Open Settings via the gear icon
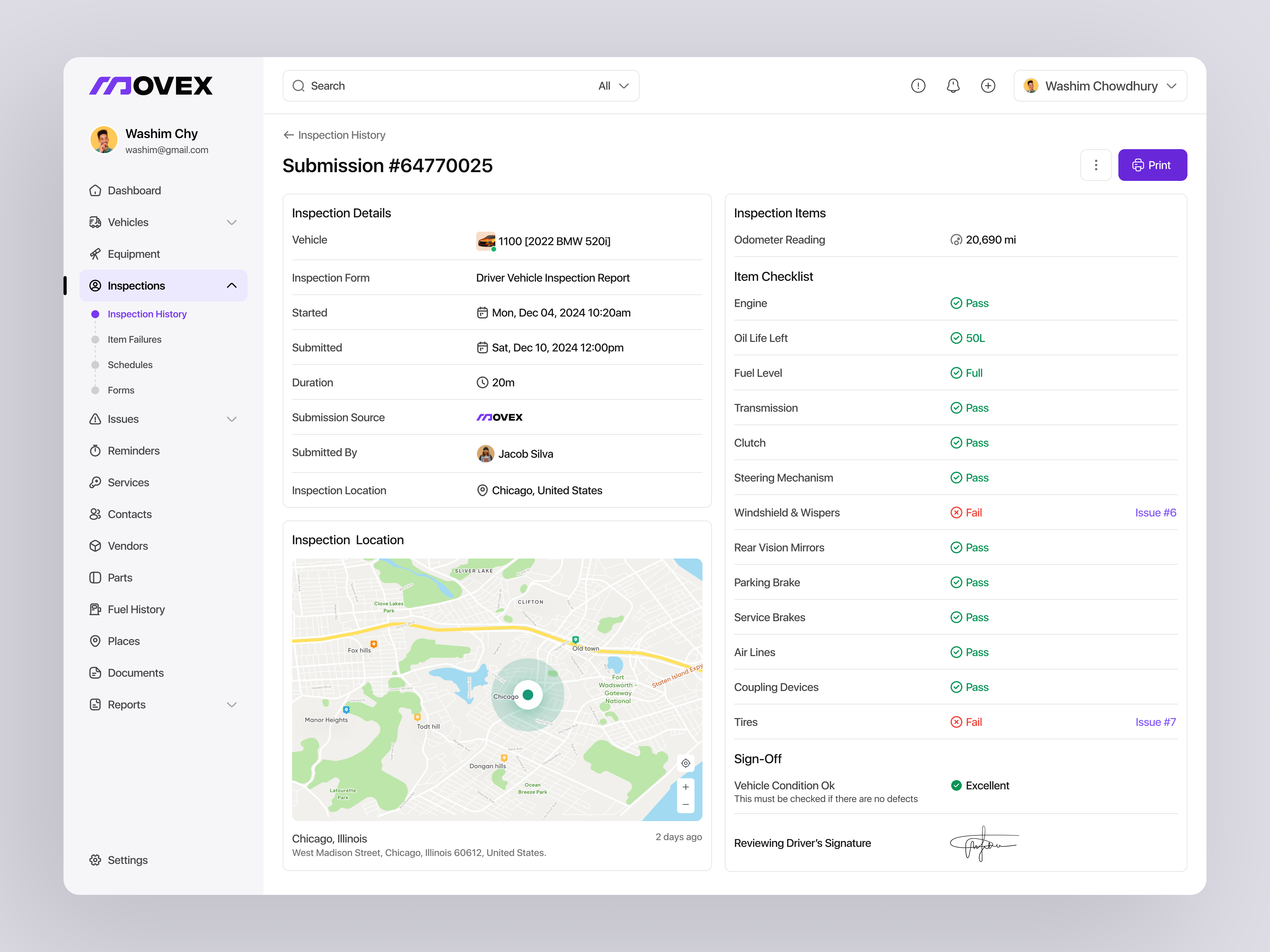 click(x=96, y=860)
